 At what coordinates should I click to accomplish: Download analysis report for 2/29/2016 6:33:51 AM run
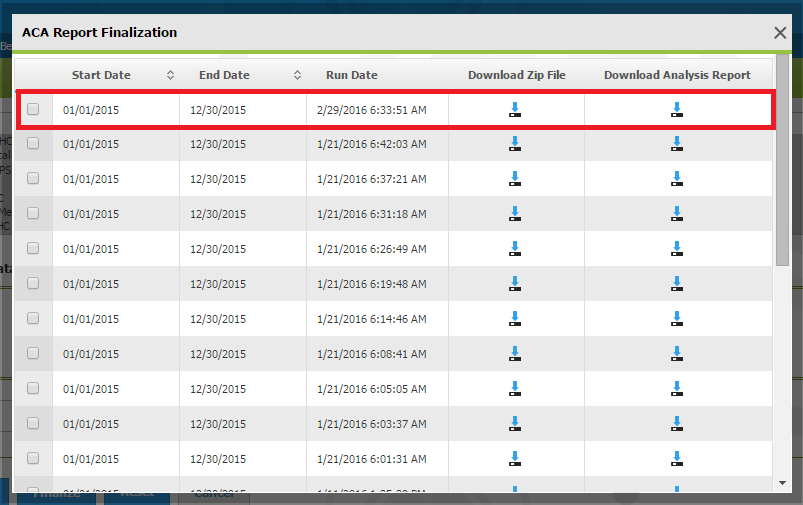(677, 110)
